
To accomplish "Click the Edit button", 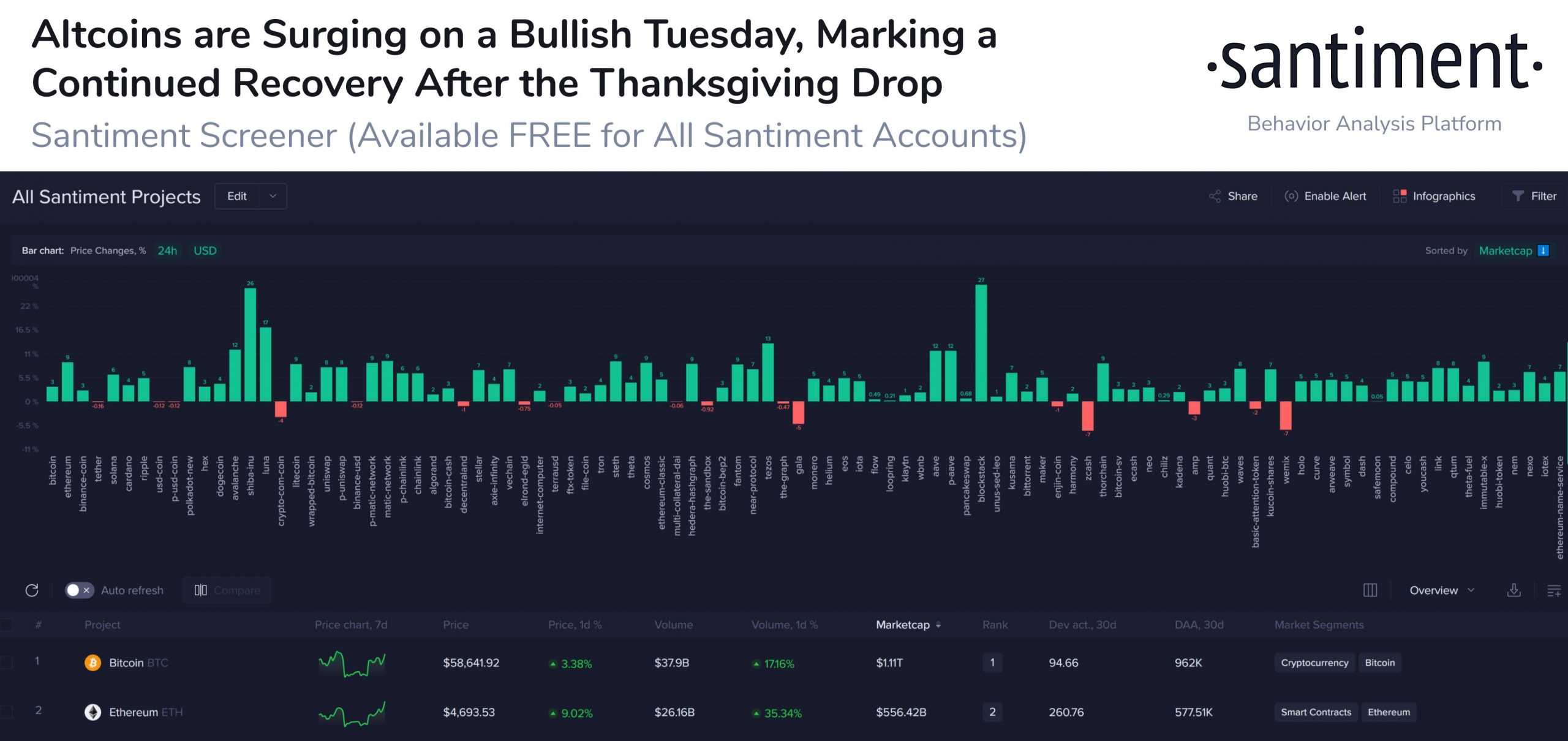I will pos(237,196).
